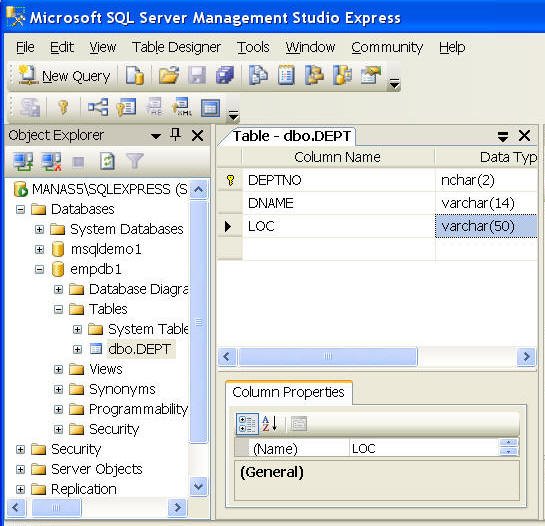
Task: Open the Community menu
Action: [x=387, y=47]
